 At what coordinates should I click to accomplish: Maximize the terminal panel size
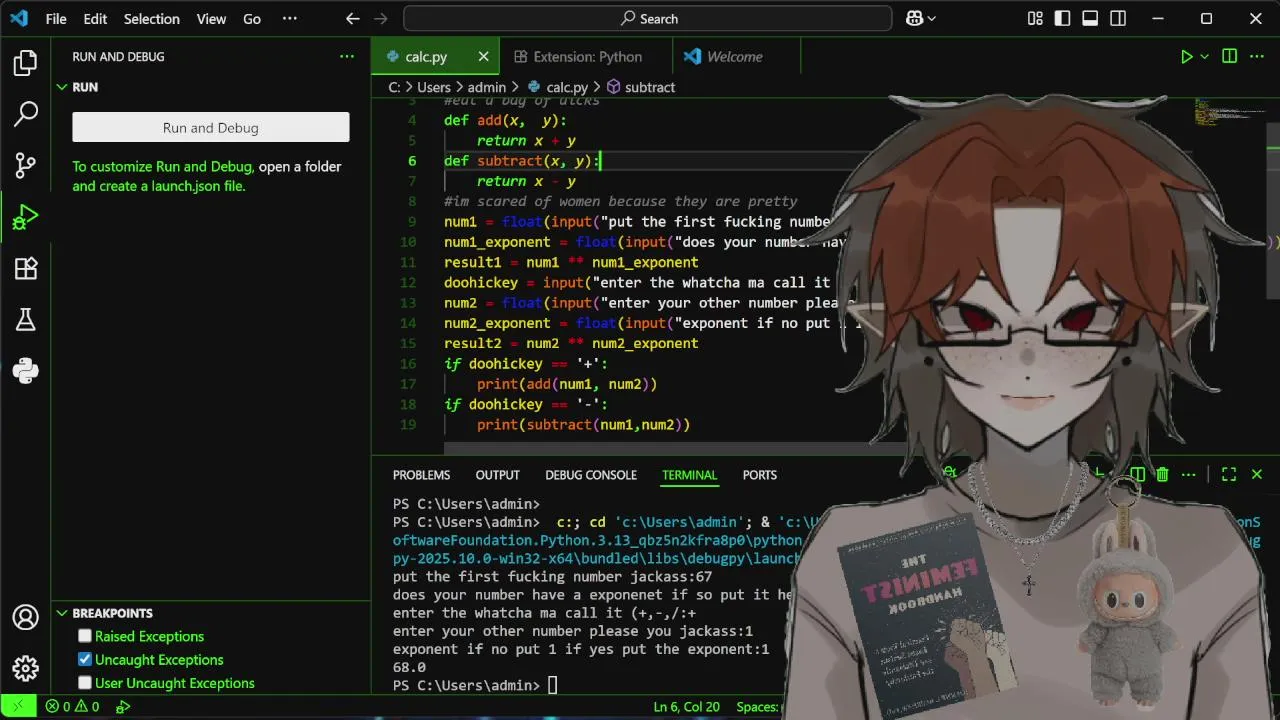[x=1229, y=475]
